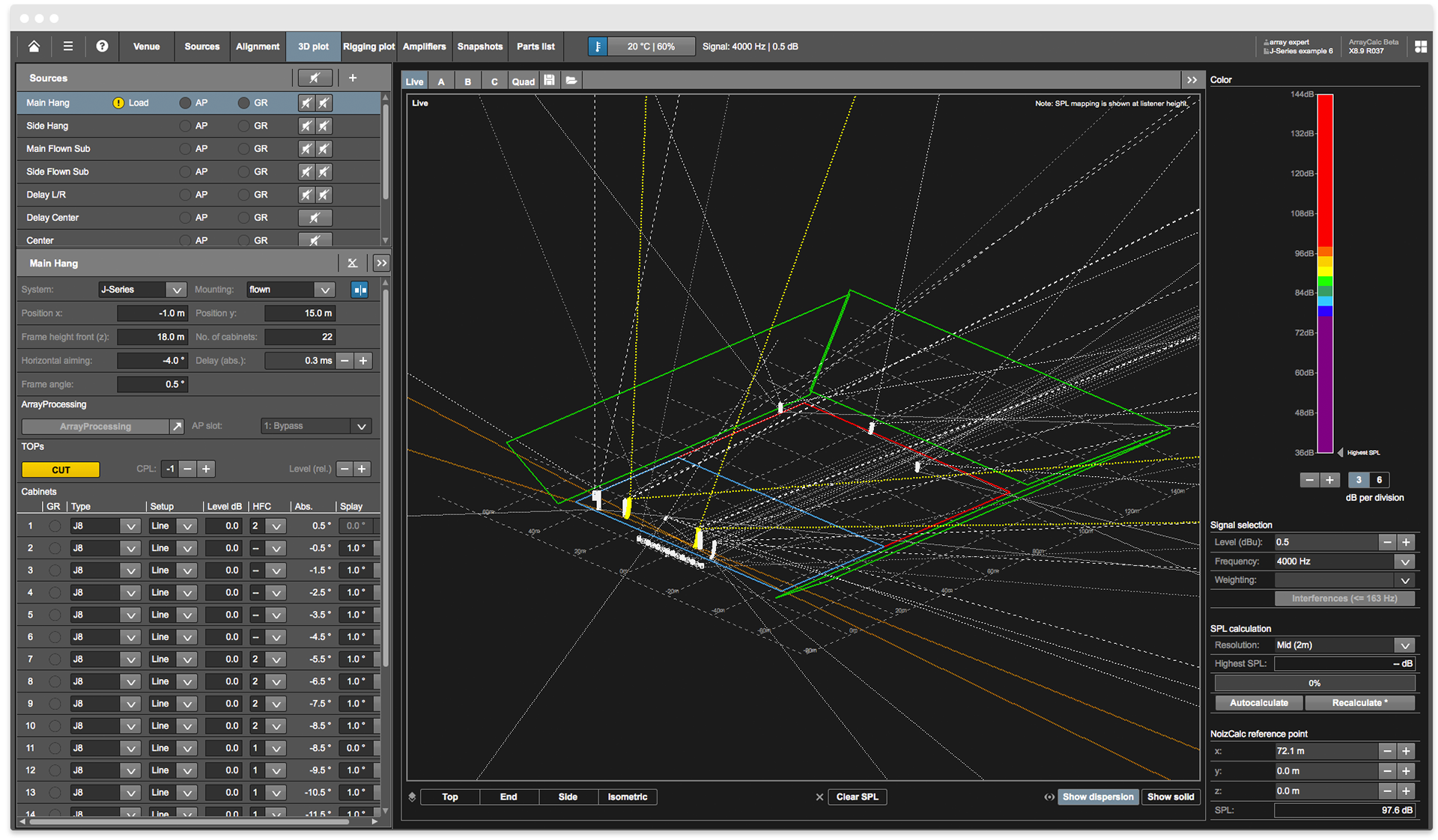
Task: Collapse color panel with double chevron
Action: point(1192,80)
